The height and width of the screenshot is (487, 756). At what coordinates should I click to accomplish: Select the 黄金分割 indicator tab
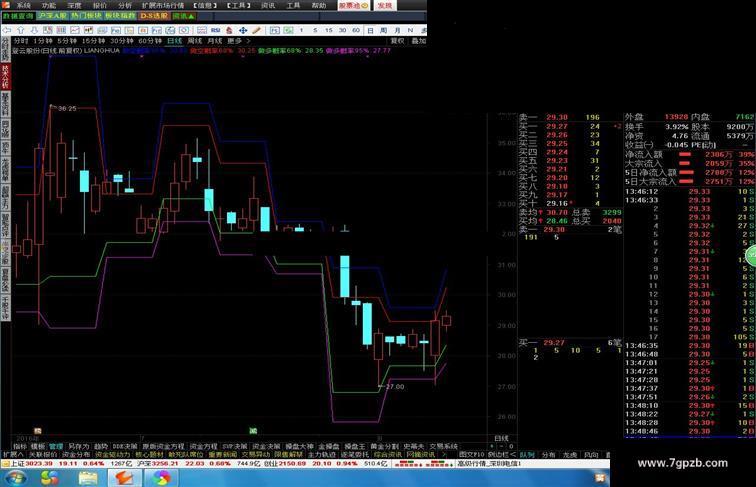pos(385,446)
